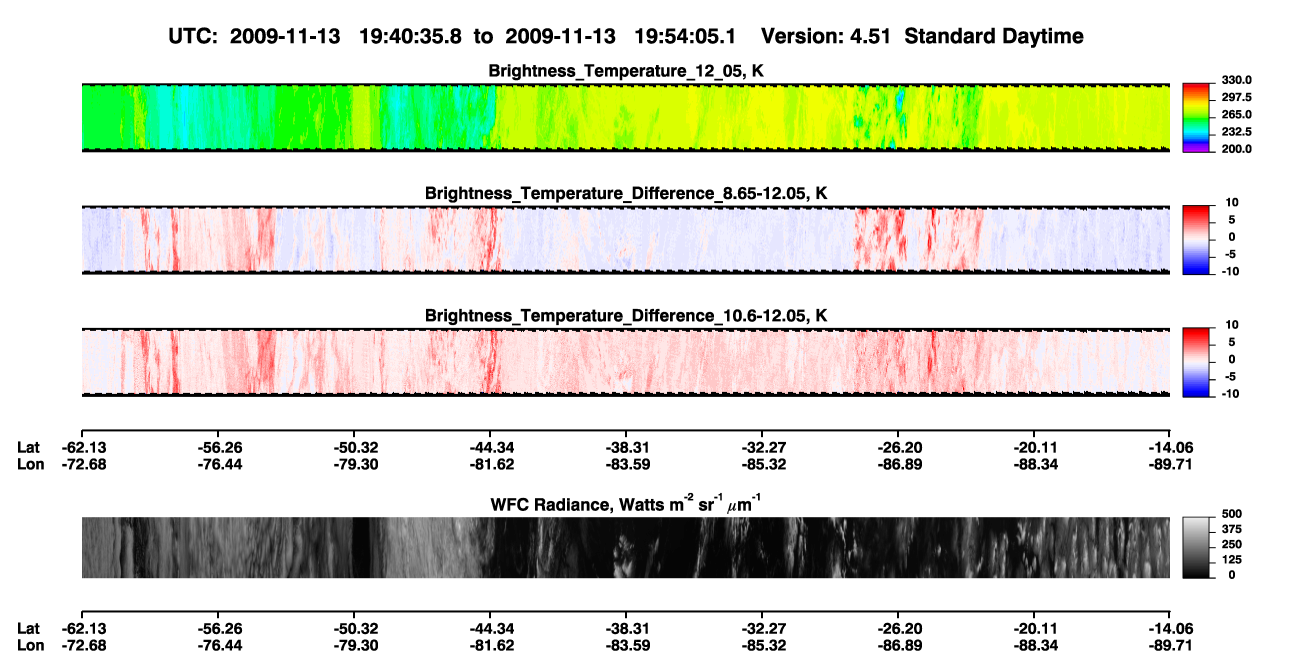Click latitude "-50.32" on the axis above WFC panel
Screen dimensions: 1300x667
pyautogui.click(x=354, y=447)
